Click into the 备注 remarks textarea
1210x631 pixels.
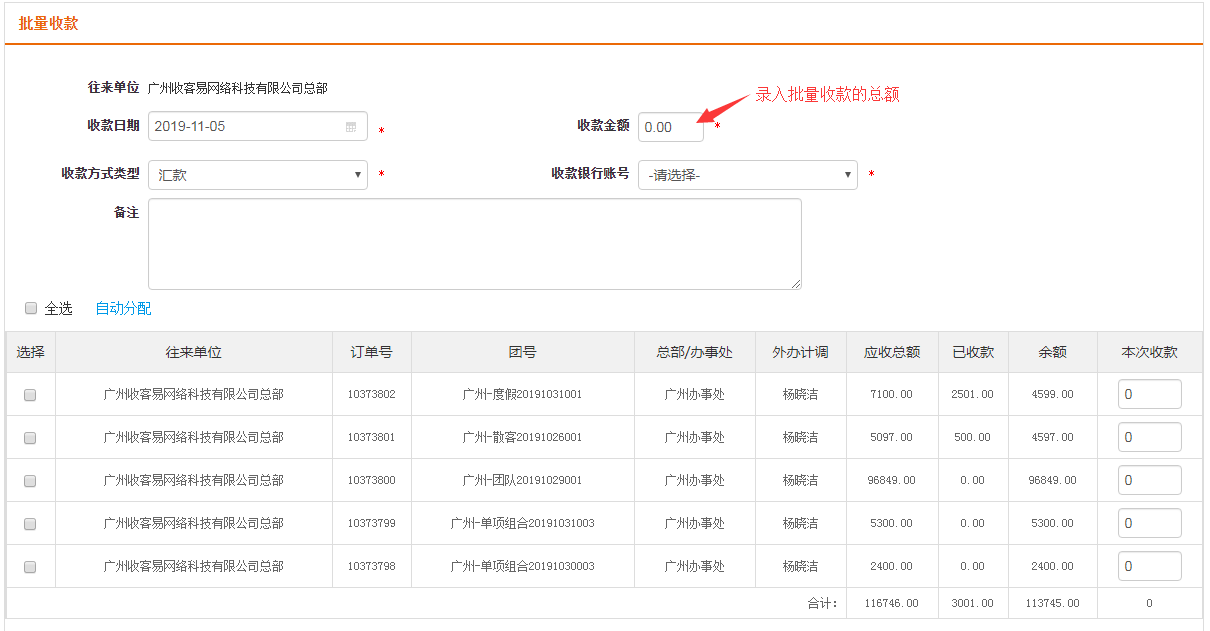474,244
